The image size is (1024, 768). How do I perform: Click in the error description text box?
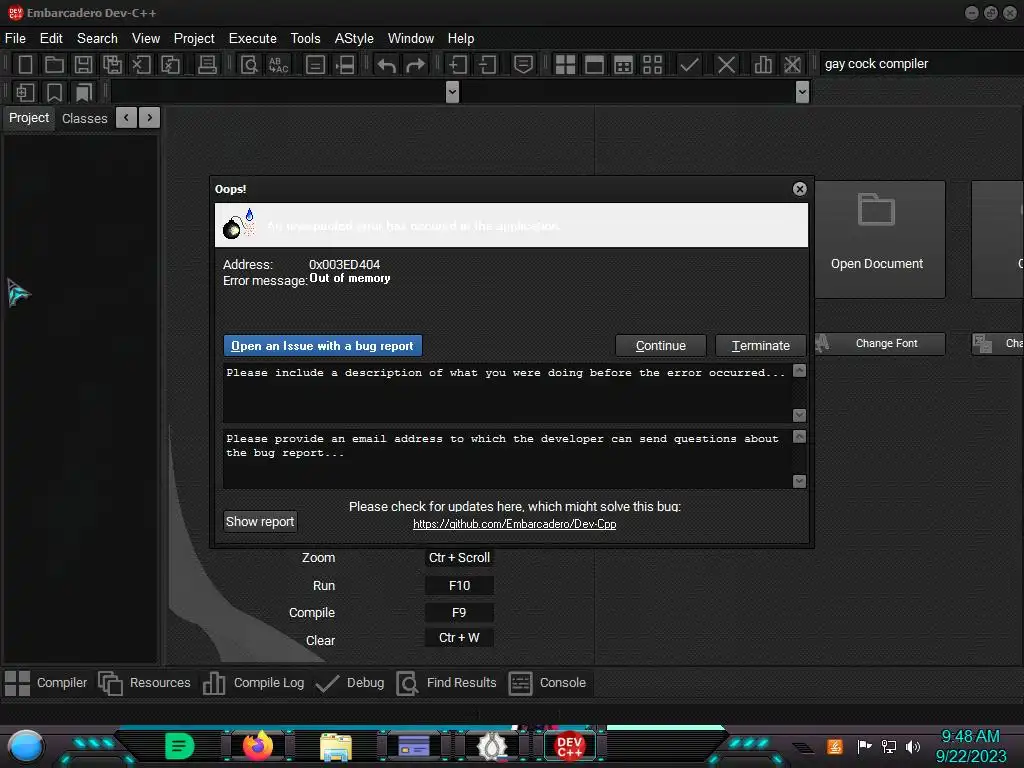507,393
